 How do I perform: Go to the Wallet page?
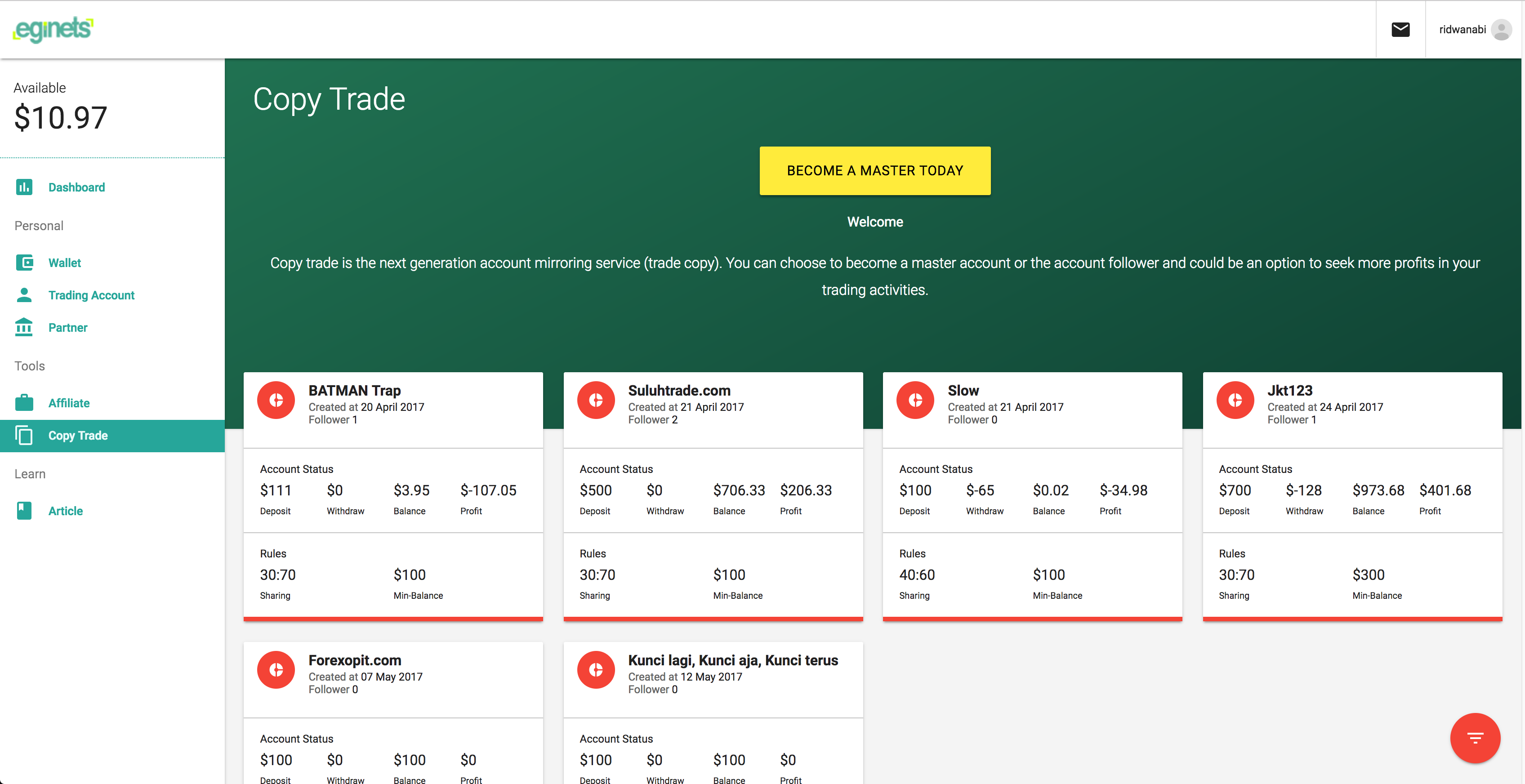coord(112,263)
